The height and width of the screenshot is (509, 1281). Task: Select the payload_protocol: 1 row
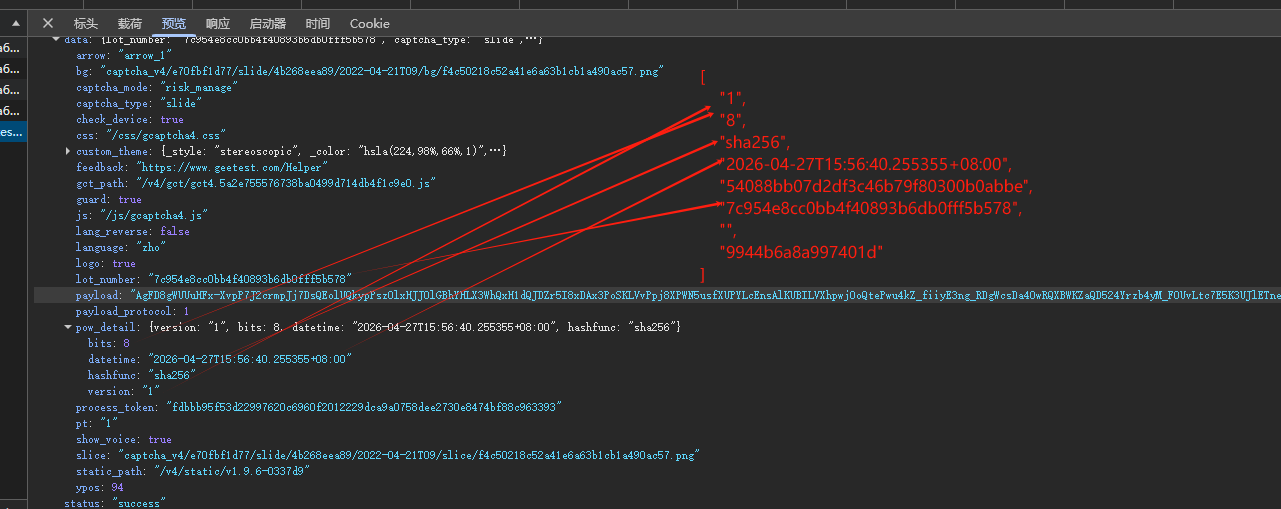coord(132,311)
